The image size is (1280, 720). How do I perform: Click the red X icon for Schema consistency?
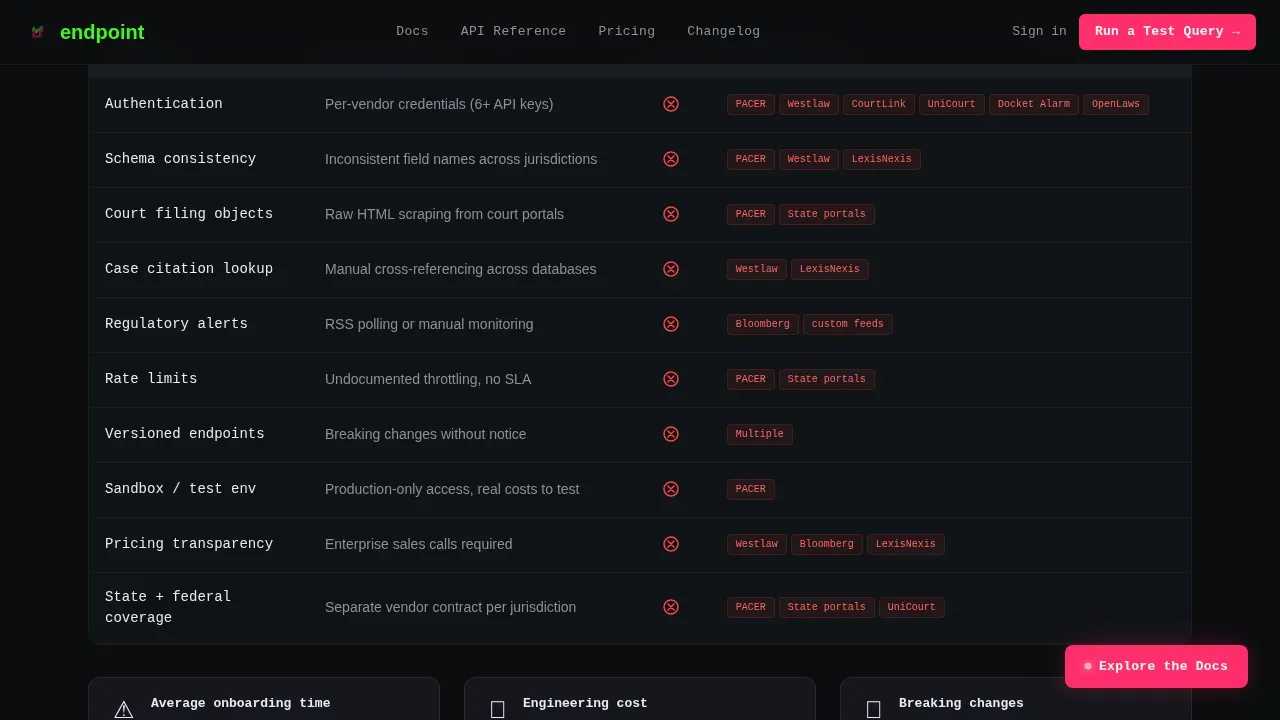click(671, 159)
